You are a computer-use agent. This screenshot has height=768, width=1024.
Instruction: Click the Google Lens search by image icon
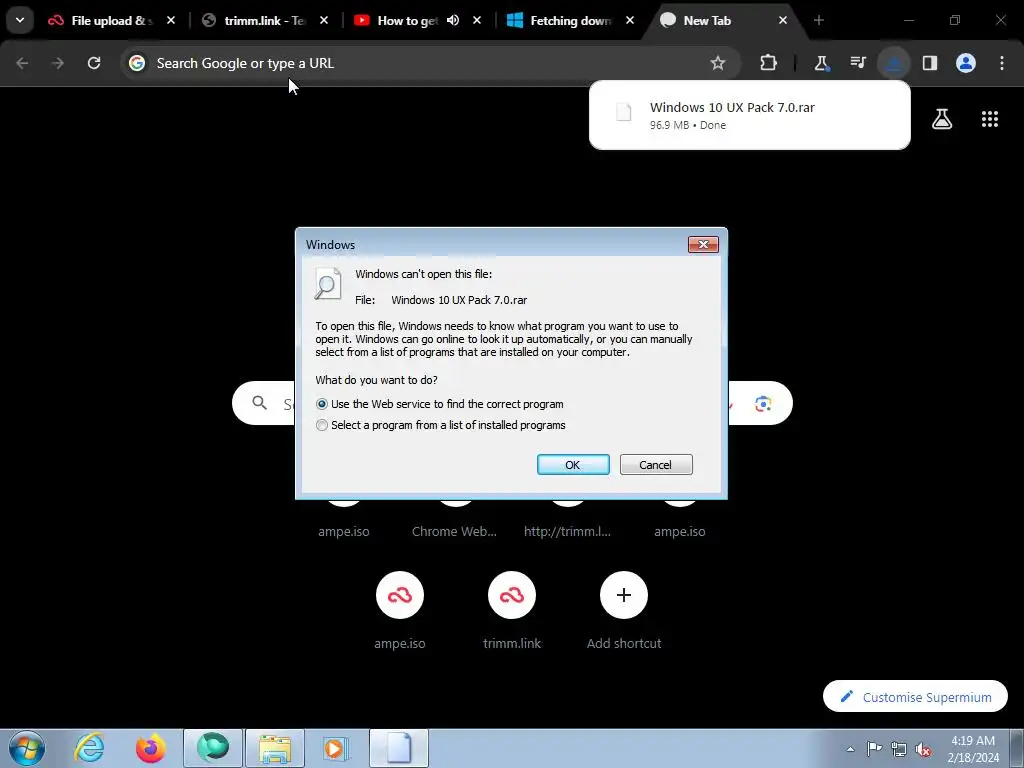pos(763,404)
